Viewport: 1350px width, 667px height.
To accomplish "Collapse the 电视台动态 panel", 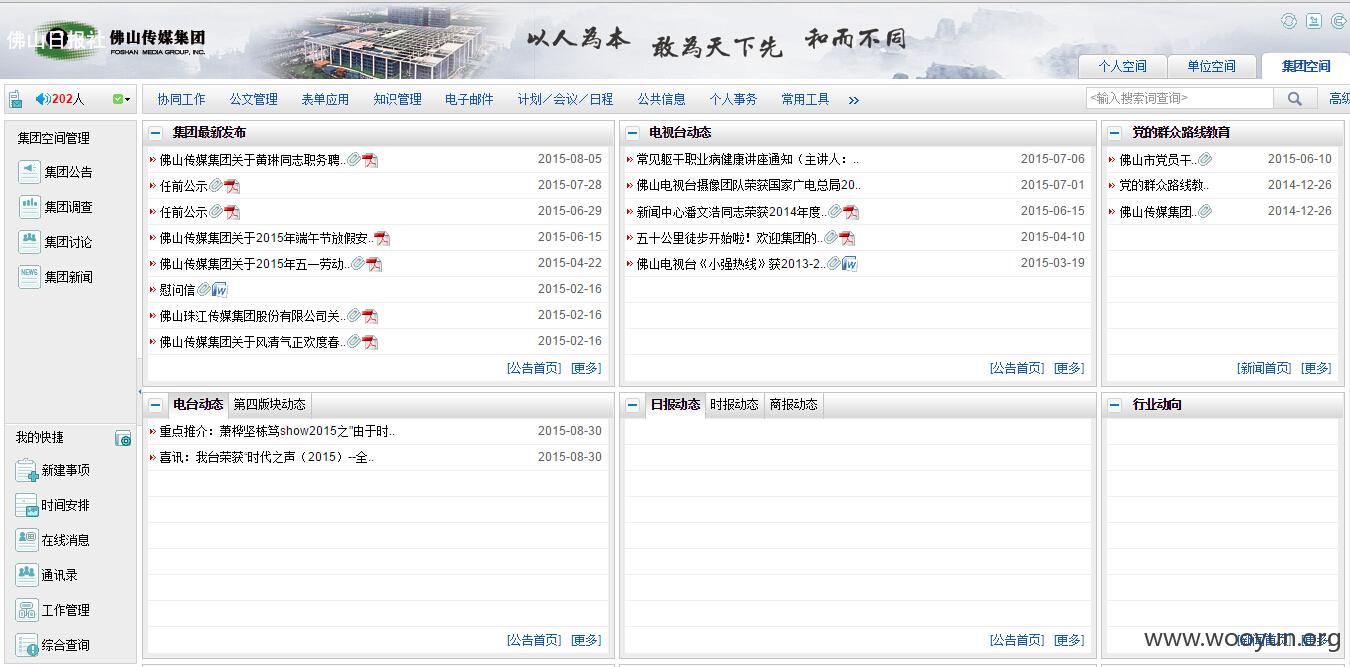I will (632, 133).
